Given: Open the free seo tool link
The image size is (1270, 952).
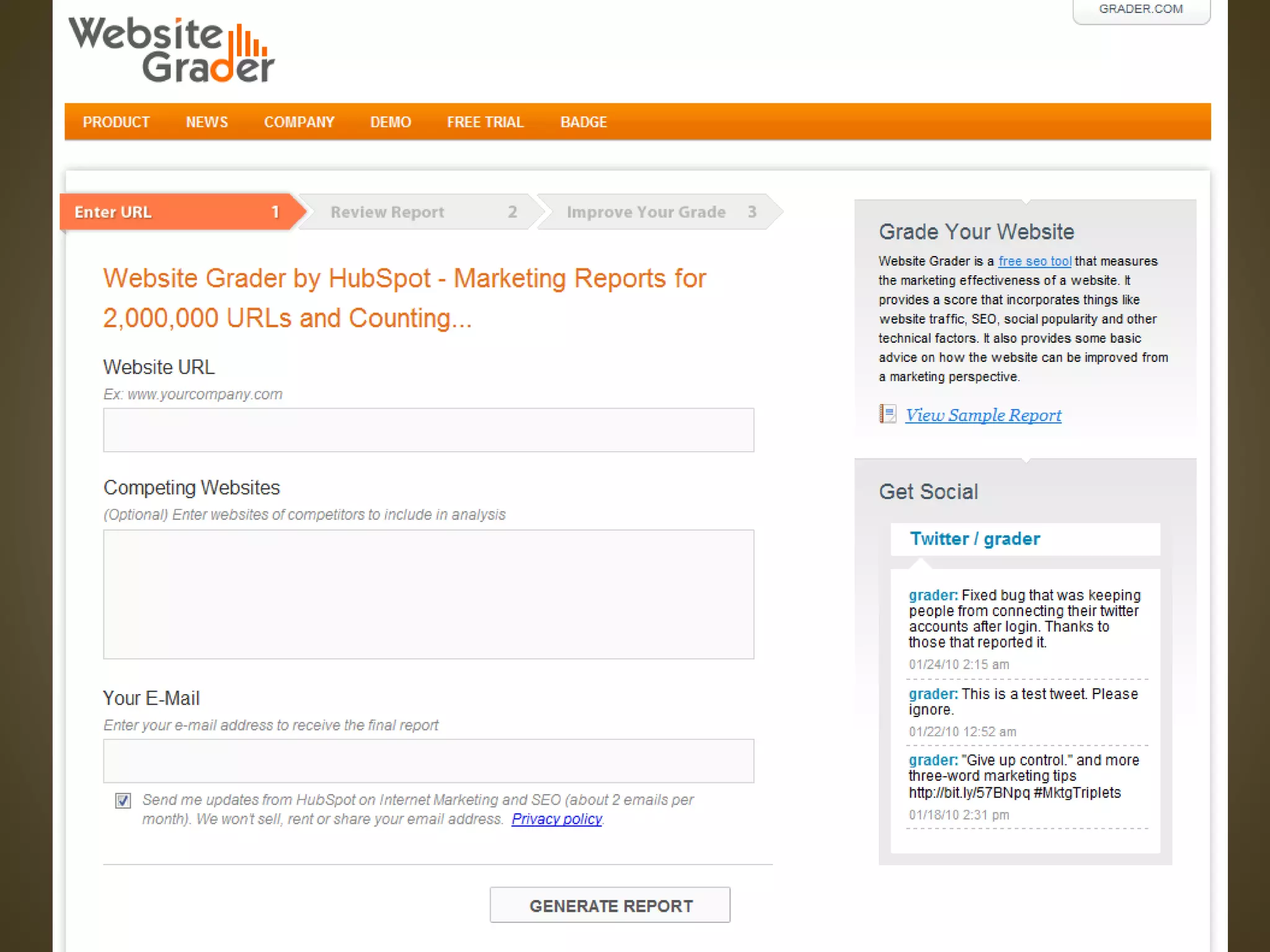Looking at the screenshot, I should pos(1034,262).
